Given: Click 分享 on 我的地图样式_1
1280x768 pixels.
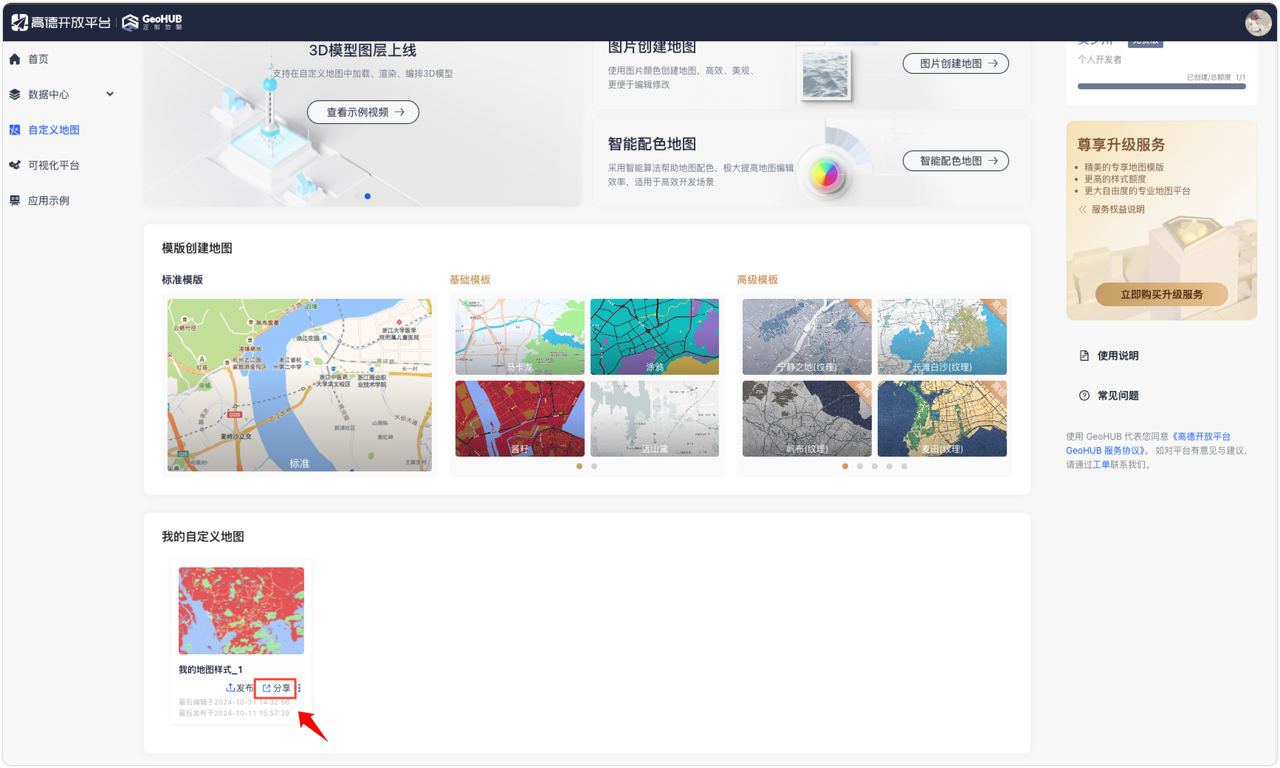Looking at the screenshot, I should tap(276, 688).
